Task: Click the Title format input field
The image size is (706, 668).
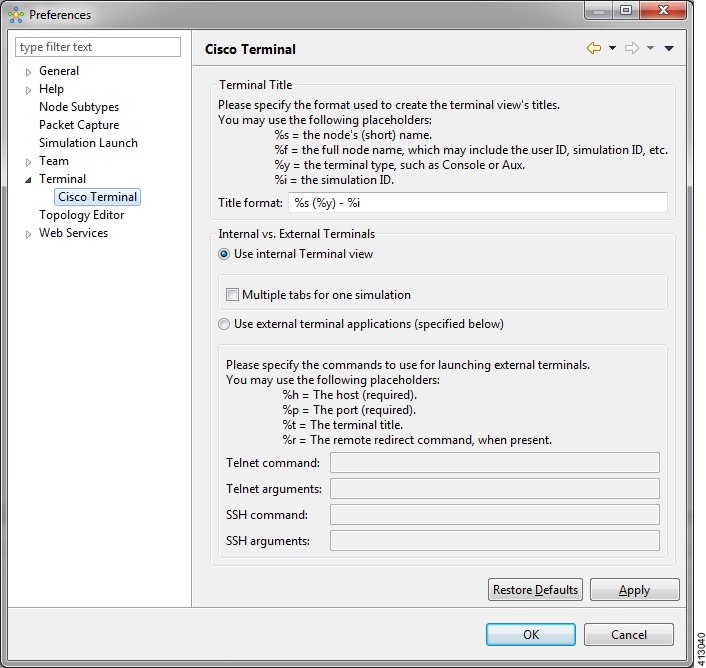Action: (478, 203)
